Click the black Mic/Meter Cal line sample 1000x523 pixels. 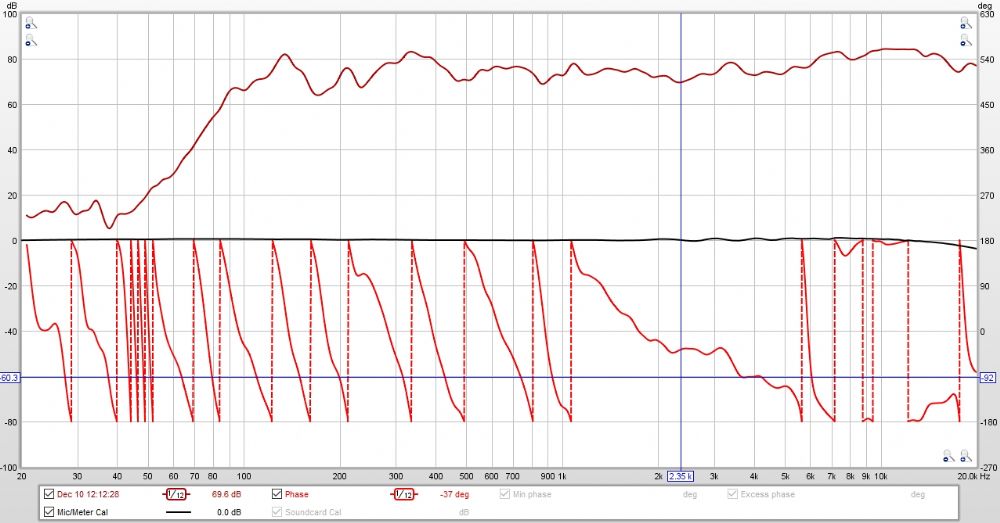(177, 512)
